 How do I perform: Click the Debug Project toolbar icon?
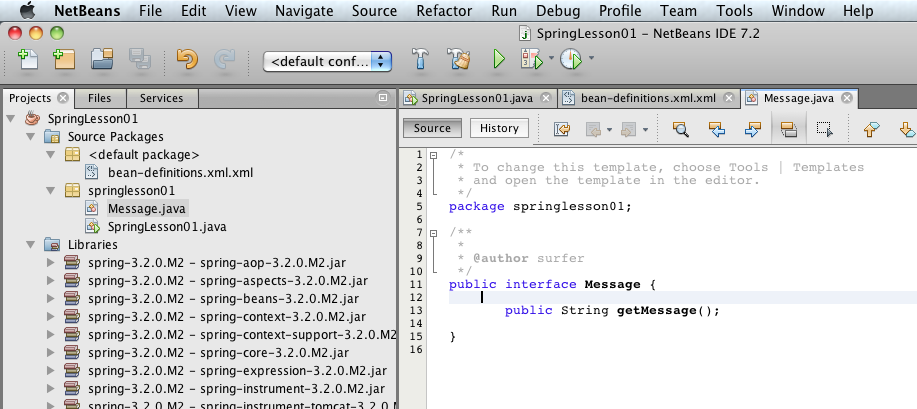pos(532,59)
